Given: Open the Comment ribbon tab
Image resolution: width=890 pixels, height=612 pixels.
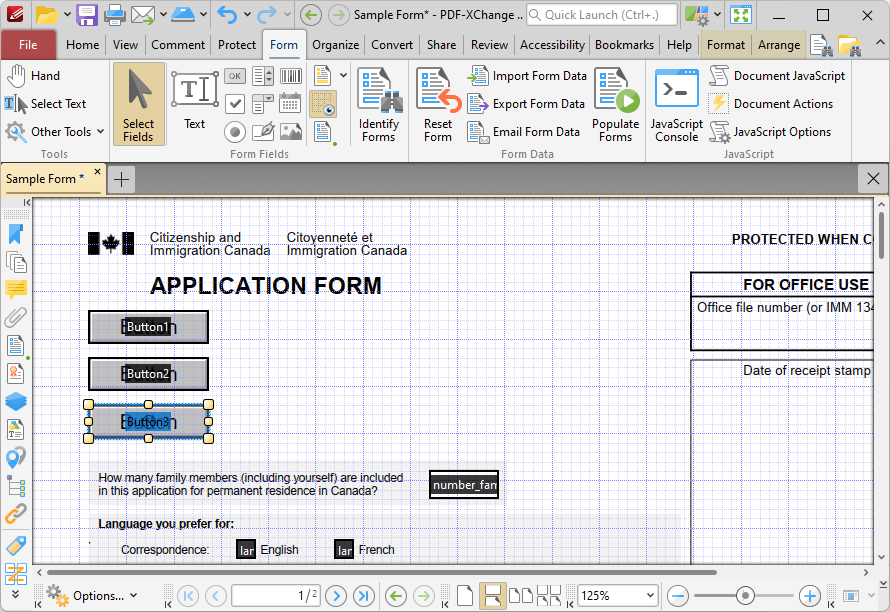Looking at the screenshot, I should coord(178,45).
